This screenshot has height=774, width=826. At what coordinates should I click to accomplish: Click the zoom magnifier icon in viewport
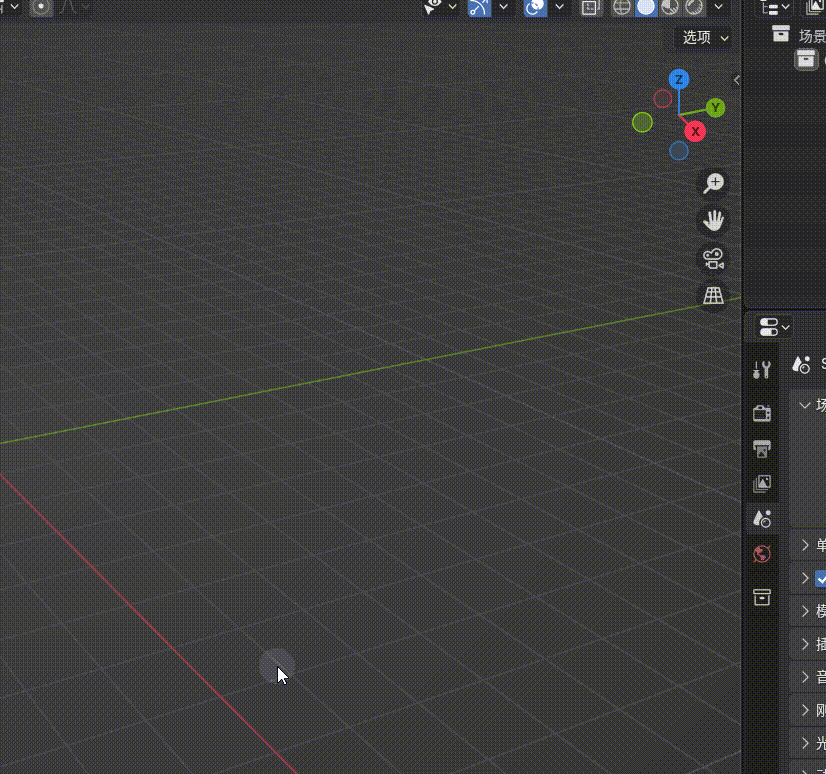pos(713,183)
